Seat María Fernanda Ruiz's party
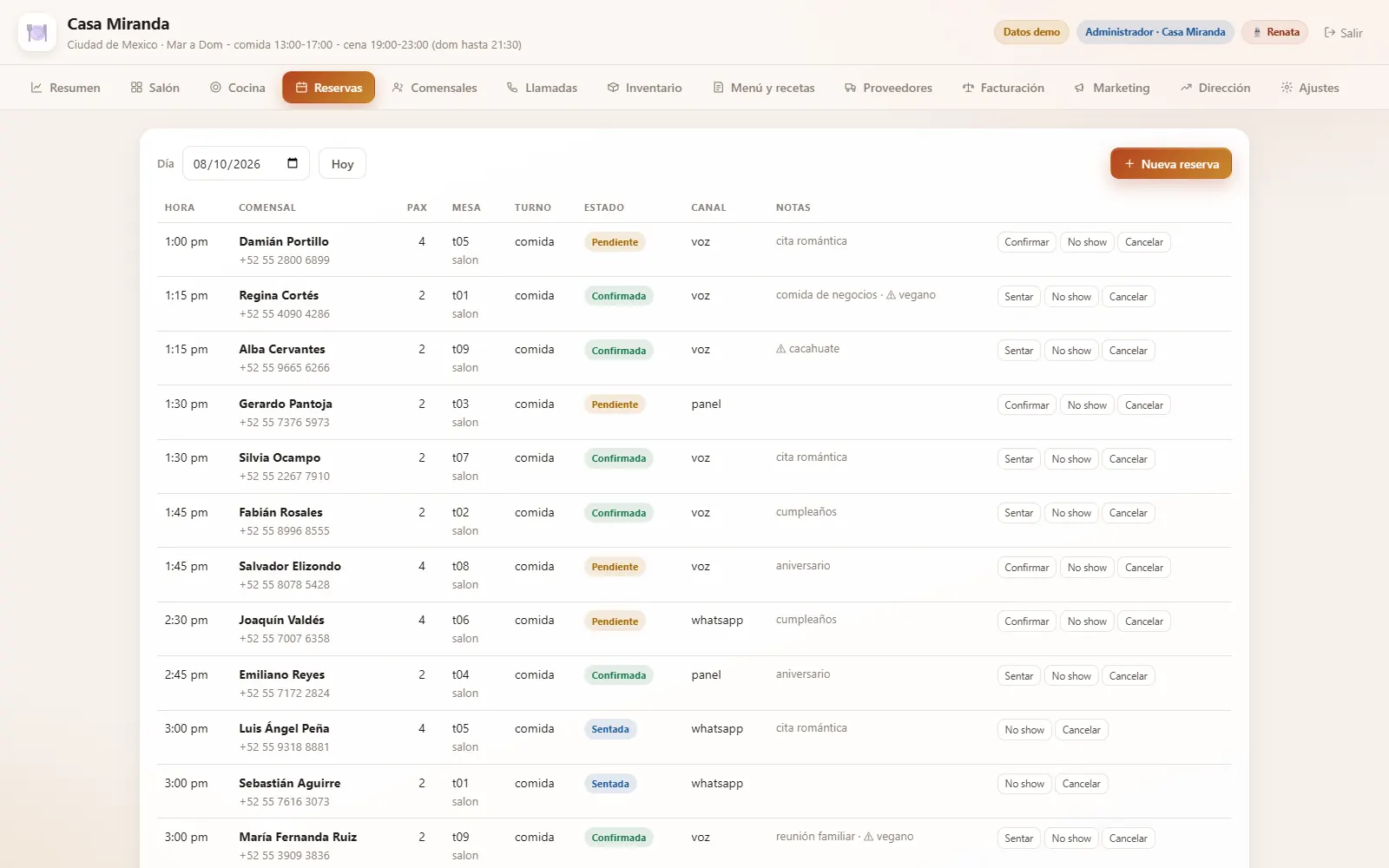 coord(1019,838)
